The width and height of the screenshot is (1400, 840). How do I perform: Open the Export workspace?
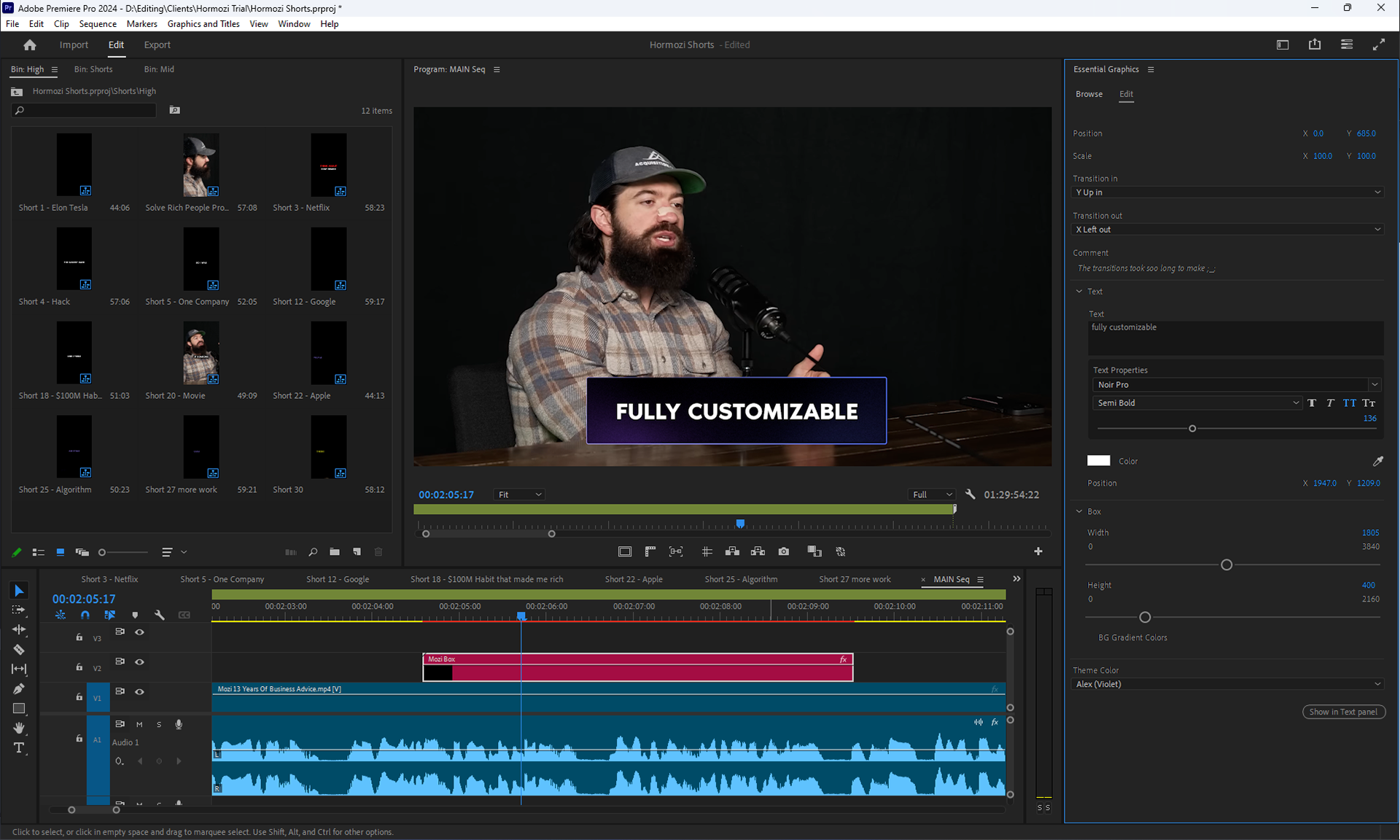pyautogui.click(x=157, y=44)
